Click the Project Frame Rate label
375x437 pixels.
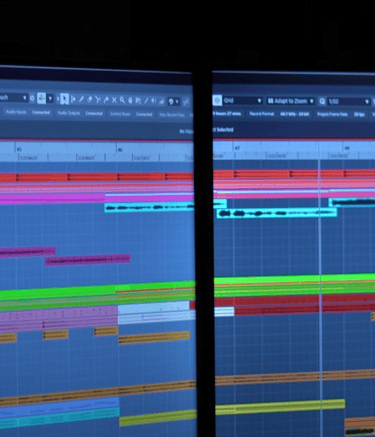pyautogui.click(x=332, y=114)
